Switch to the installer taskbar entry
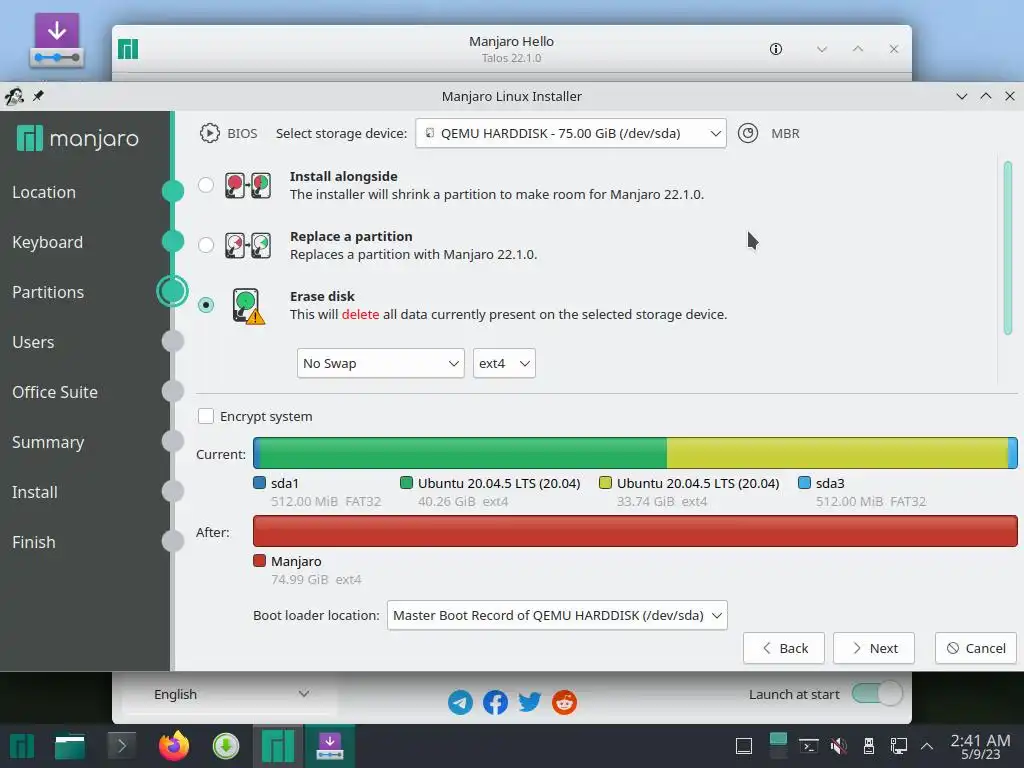Screen dimensions: 1024x768 point(330,746)
